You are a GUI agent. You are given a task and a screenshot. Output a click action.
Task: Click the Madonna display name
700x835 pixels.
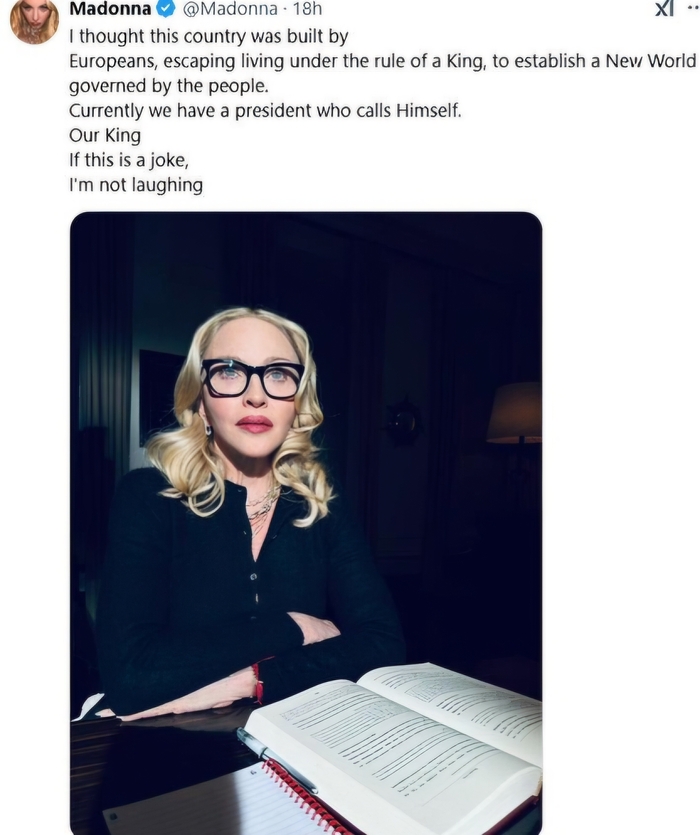coord(111,9)
